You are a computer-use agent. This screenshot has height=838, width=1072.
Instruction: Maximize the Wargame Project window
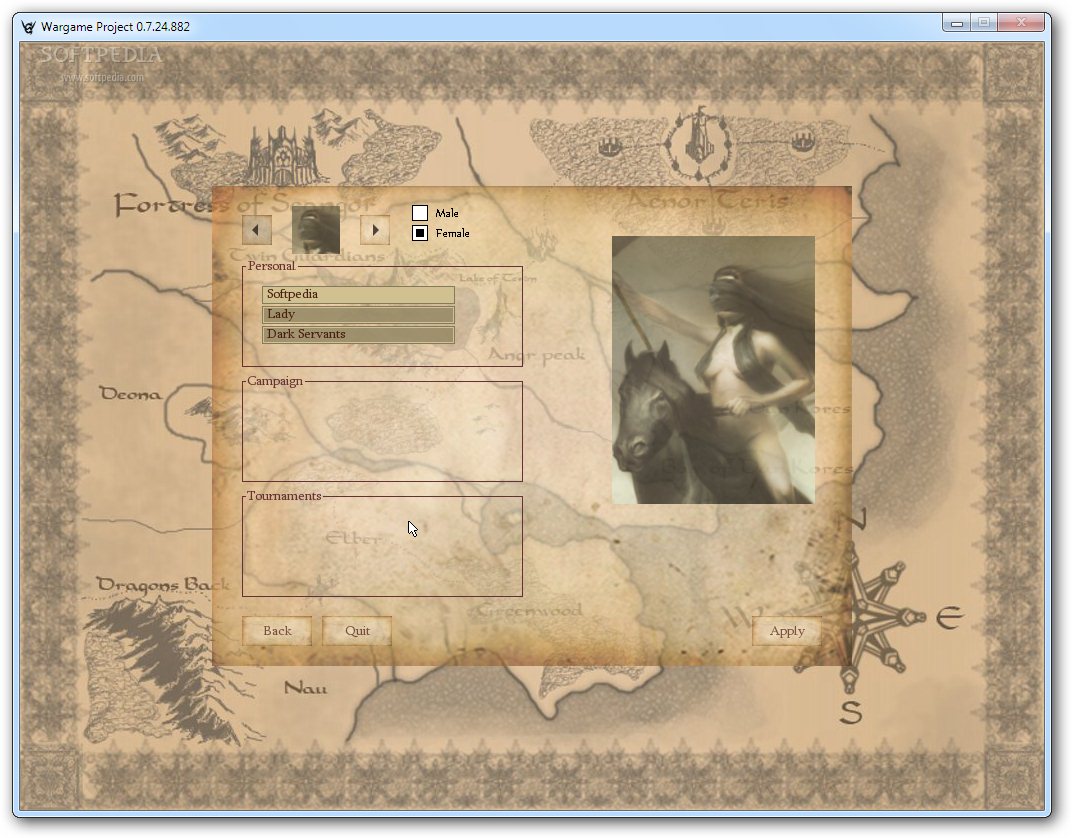pos(984,23)
